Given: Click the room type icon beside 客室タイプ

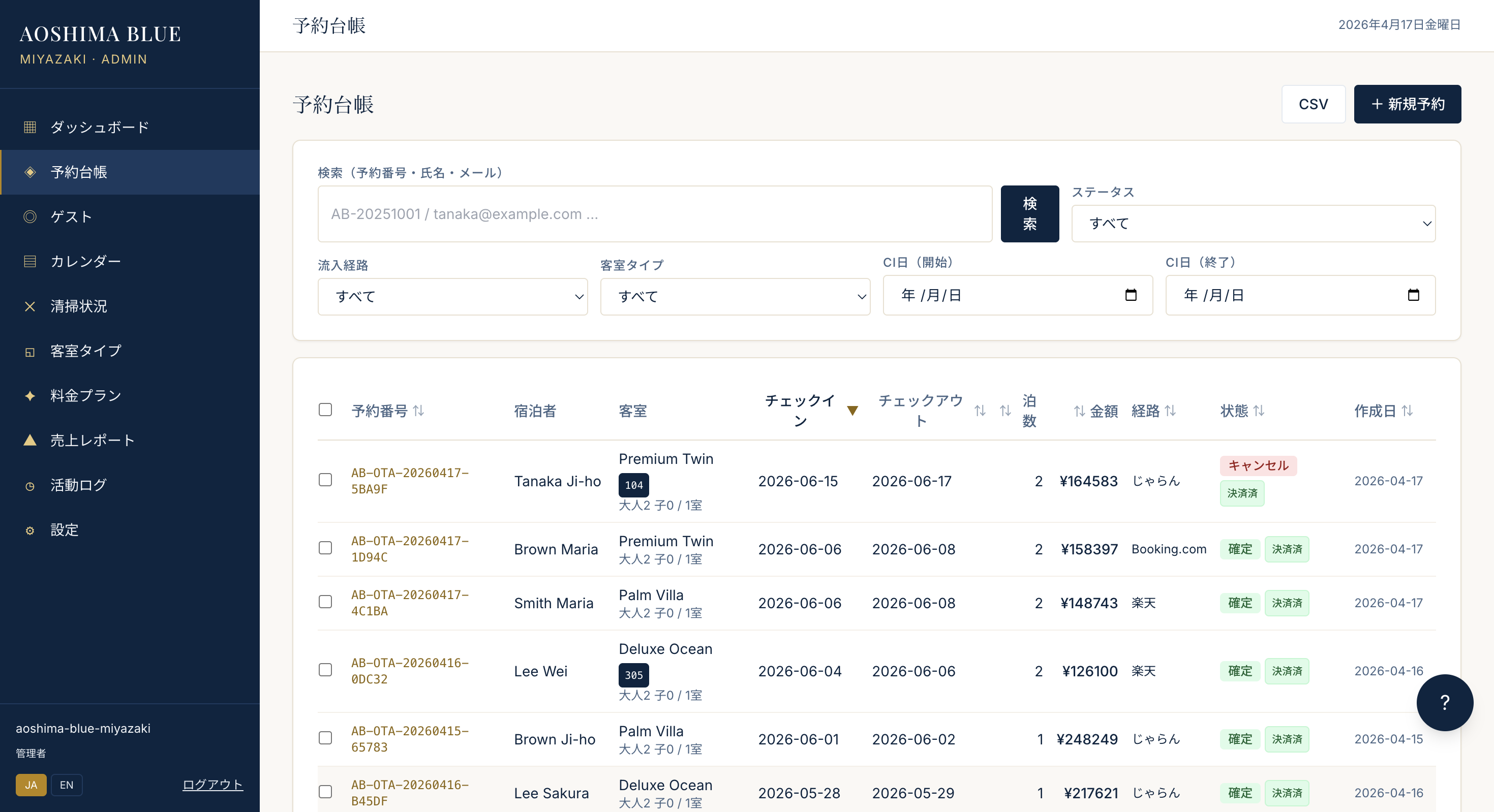Looking at the screenshot, I should 29,351.
